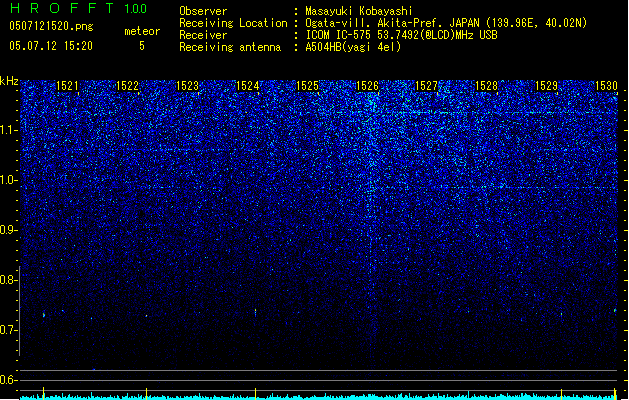Click the 1523 time marker
Image resolution: width=629 pixels, height=400 pixels.
click(188, 86)
